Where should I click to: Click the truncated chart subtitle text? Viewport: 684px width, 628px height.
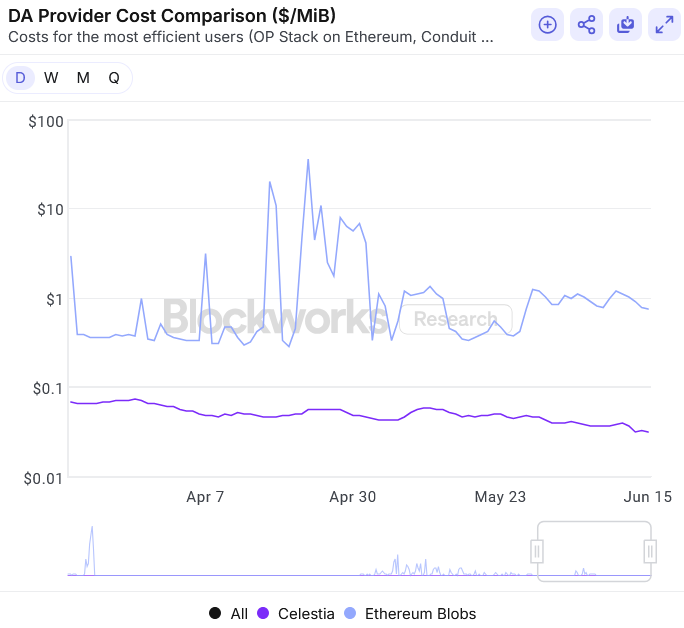250,37
